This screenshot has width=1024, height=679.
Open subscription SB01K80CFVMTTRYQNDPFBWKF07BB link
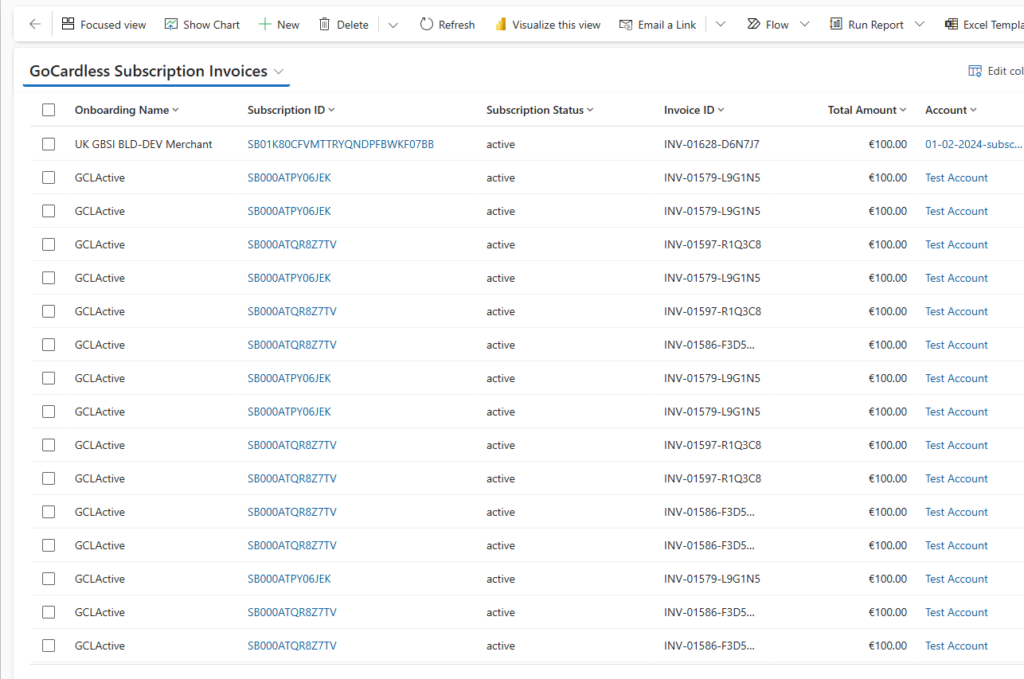click(x=340, y=144)
